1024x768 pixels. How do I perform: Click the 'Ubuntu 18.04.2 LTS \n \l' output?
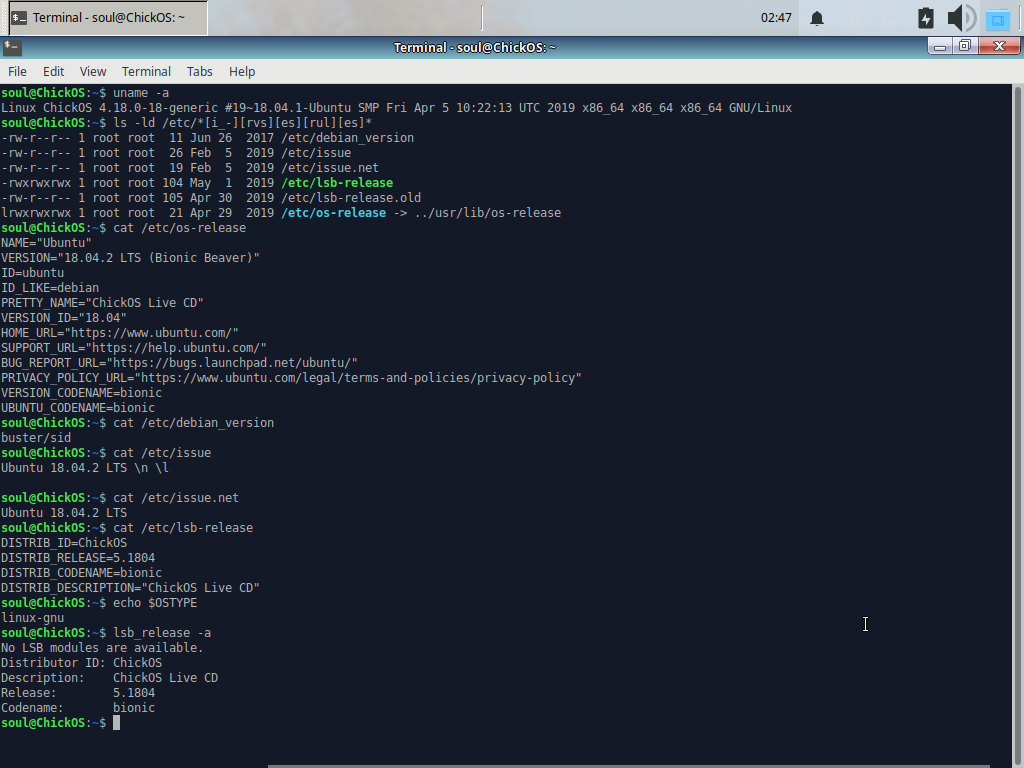(x=85, y=468)
